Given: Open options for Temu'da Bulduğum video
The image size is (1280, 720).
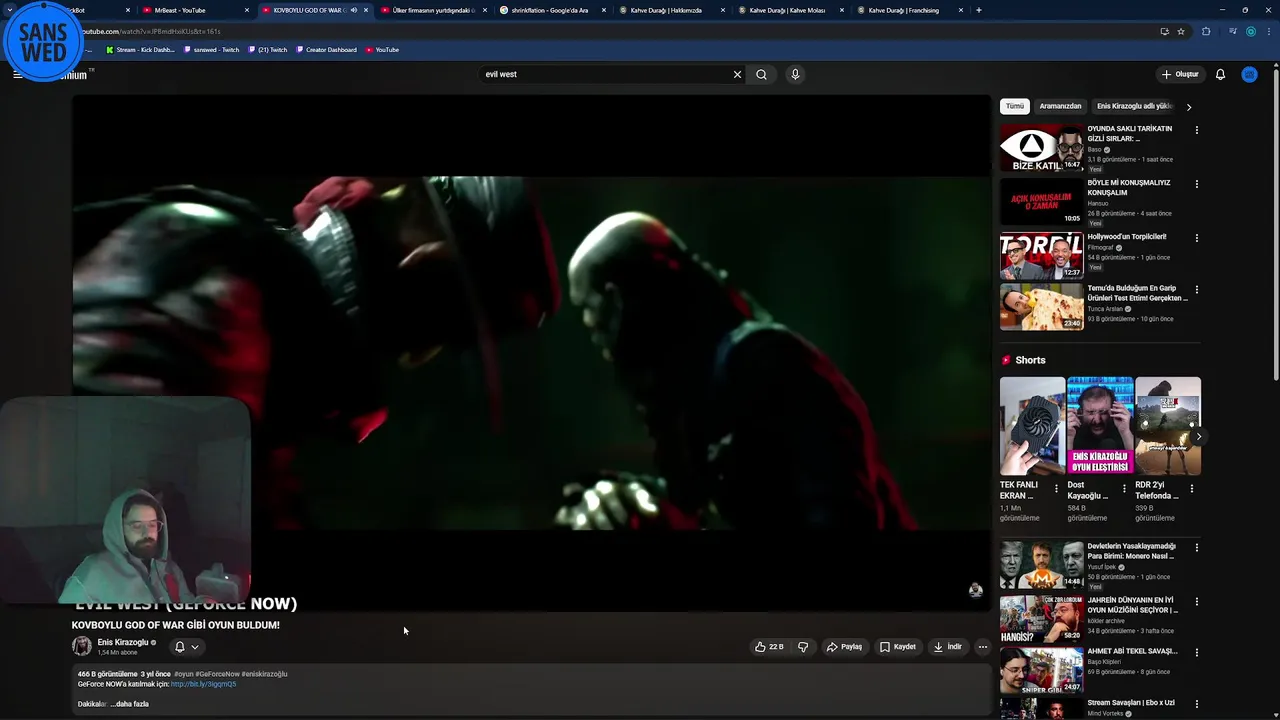Looking at the screenshot, I should click(x=1196, y=289).
